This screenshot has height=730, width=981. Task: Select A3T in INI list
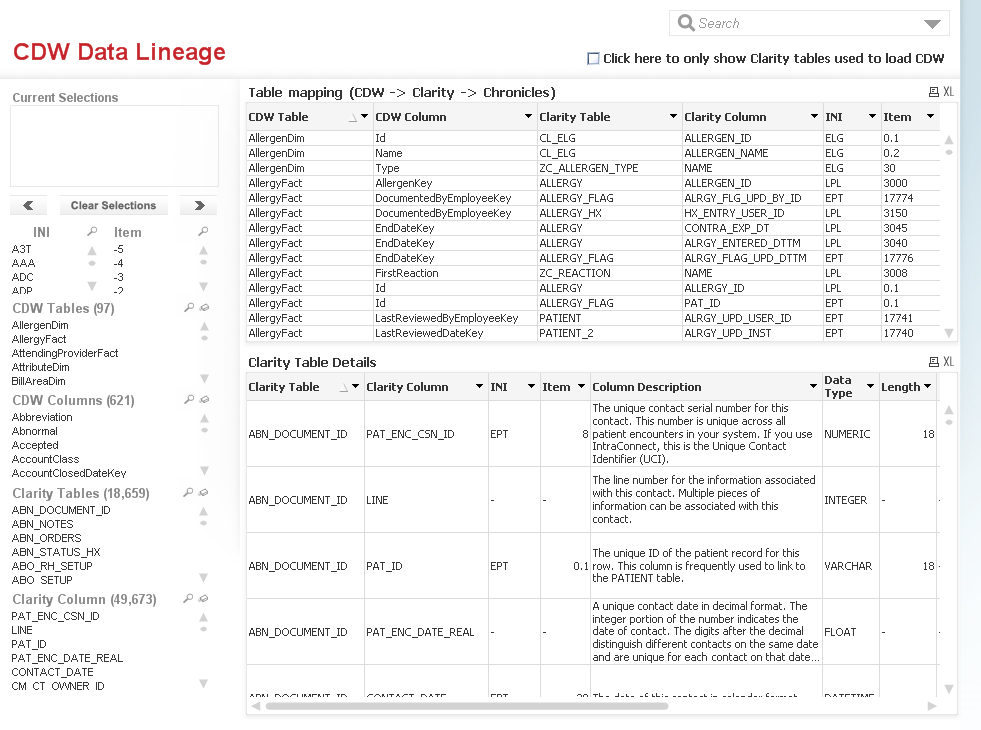coord(21,249)
